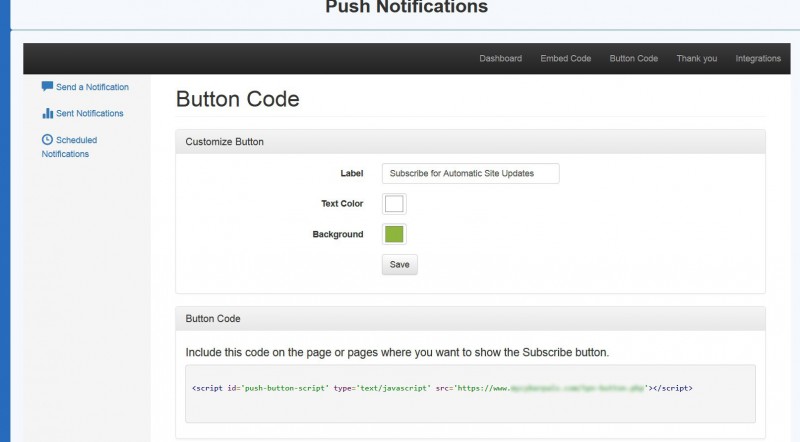The height and width of the screenshot is (442, 800).
Task: Pick the white Text Color swatch
Action: click(x=394, y=204)
